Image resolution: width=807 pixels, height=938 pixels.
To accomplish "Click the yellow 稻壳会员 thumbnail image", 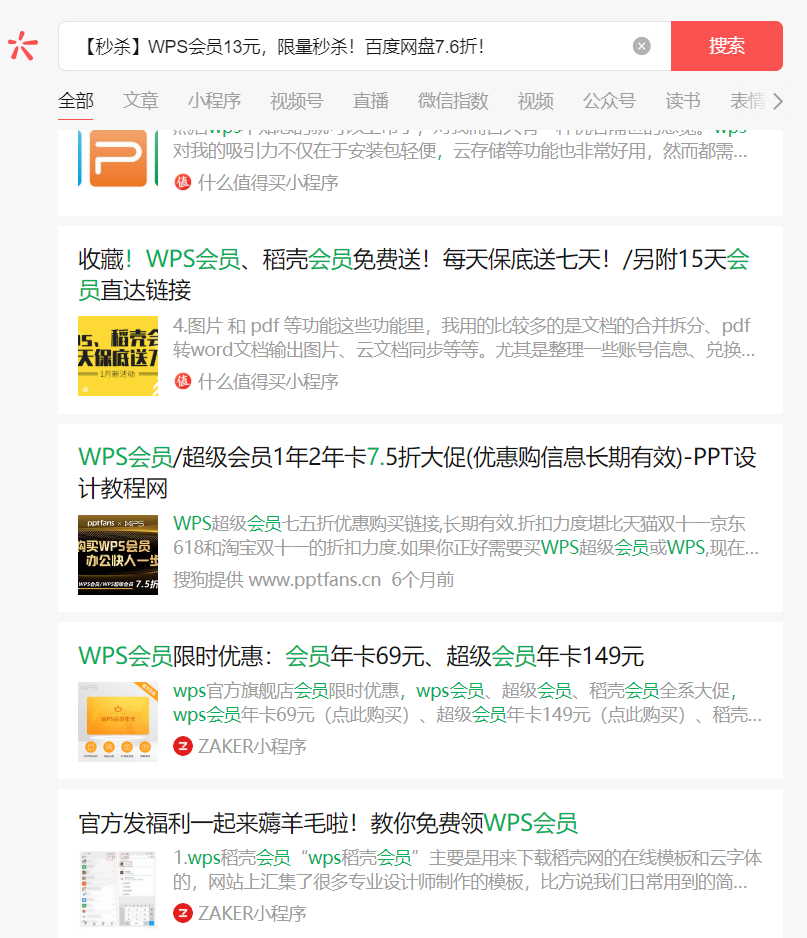I will (118, 356).
